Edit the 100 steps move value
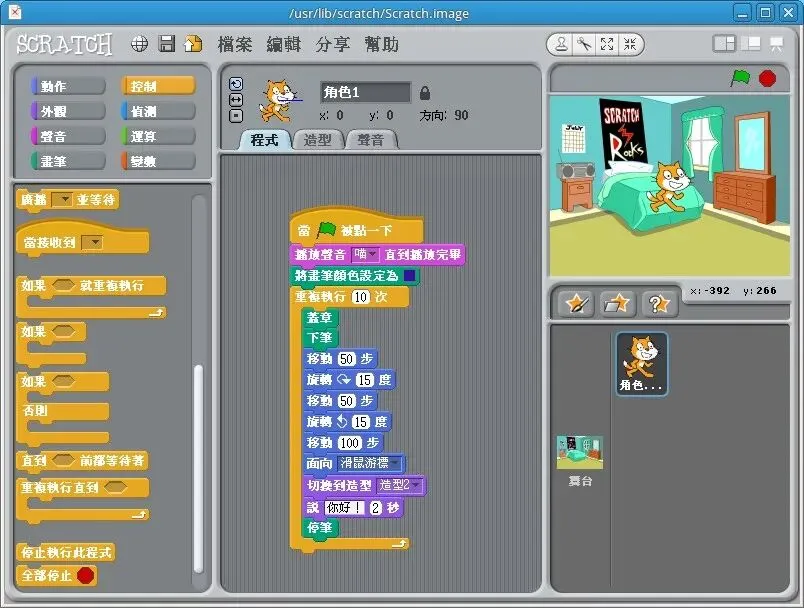804x608 pixels. click(x=350, y=442)
